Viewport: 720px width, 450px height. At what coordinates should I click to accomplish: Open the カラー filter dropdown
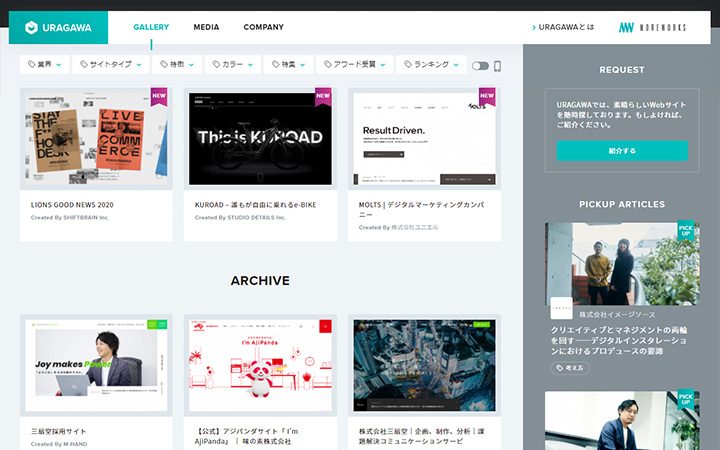pos(233,64)
